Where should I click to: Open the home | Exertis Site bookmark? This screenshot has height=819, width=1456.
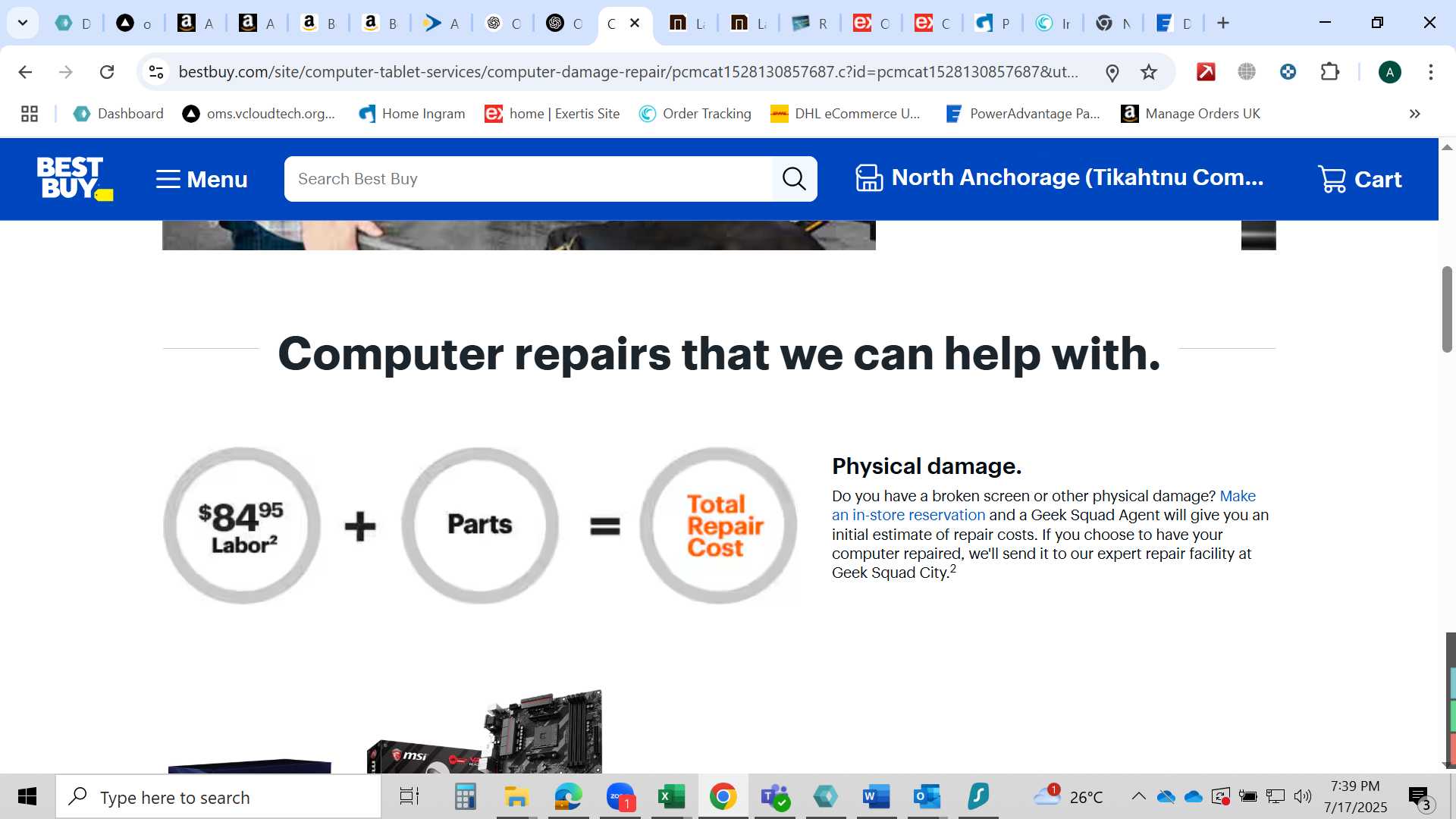click(552, 114)
